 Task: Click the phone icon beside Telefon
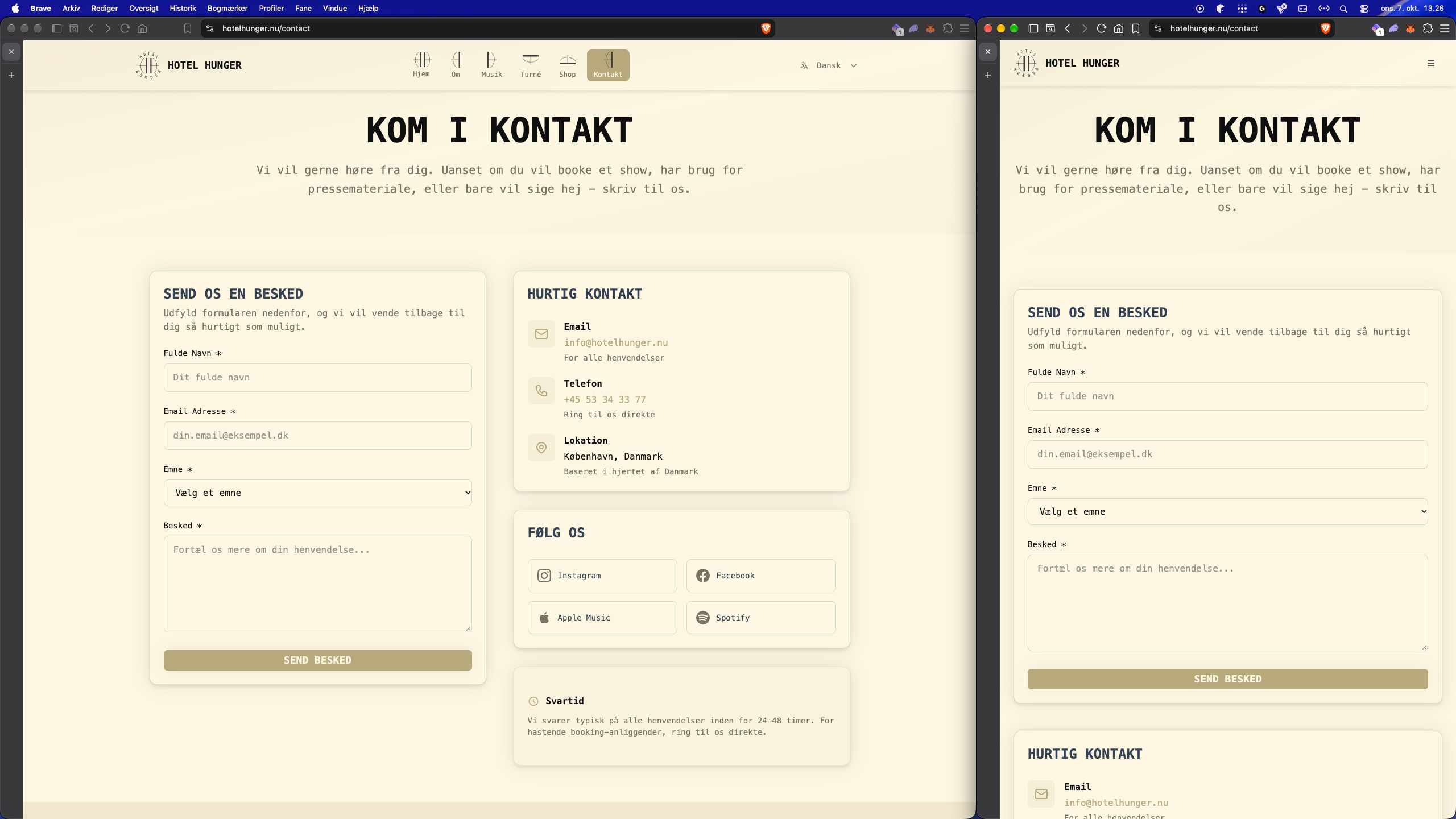(541, 391)
